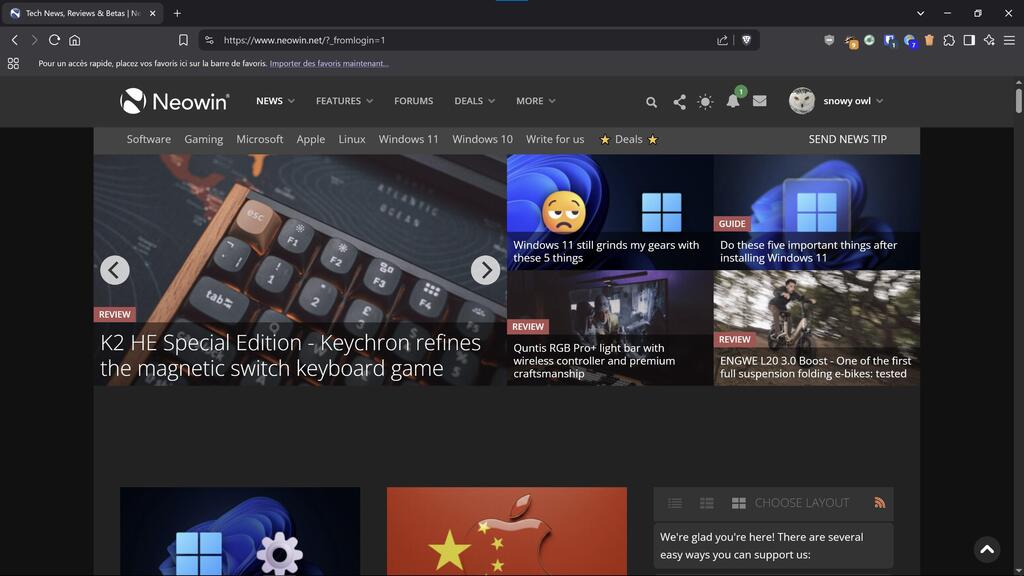Open the sparkle AI assistant icon

[989, 40]
